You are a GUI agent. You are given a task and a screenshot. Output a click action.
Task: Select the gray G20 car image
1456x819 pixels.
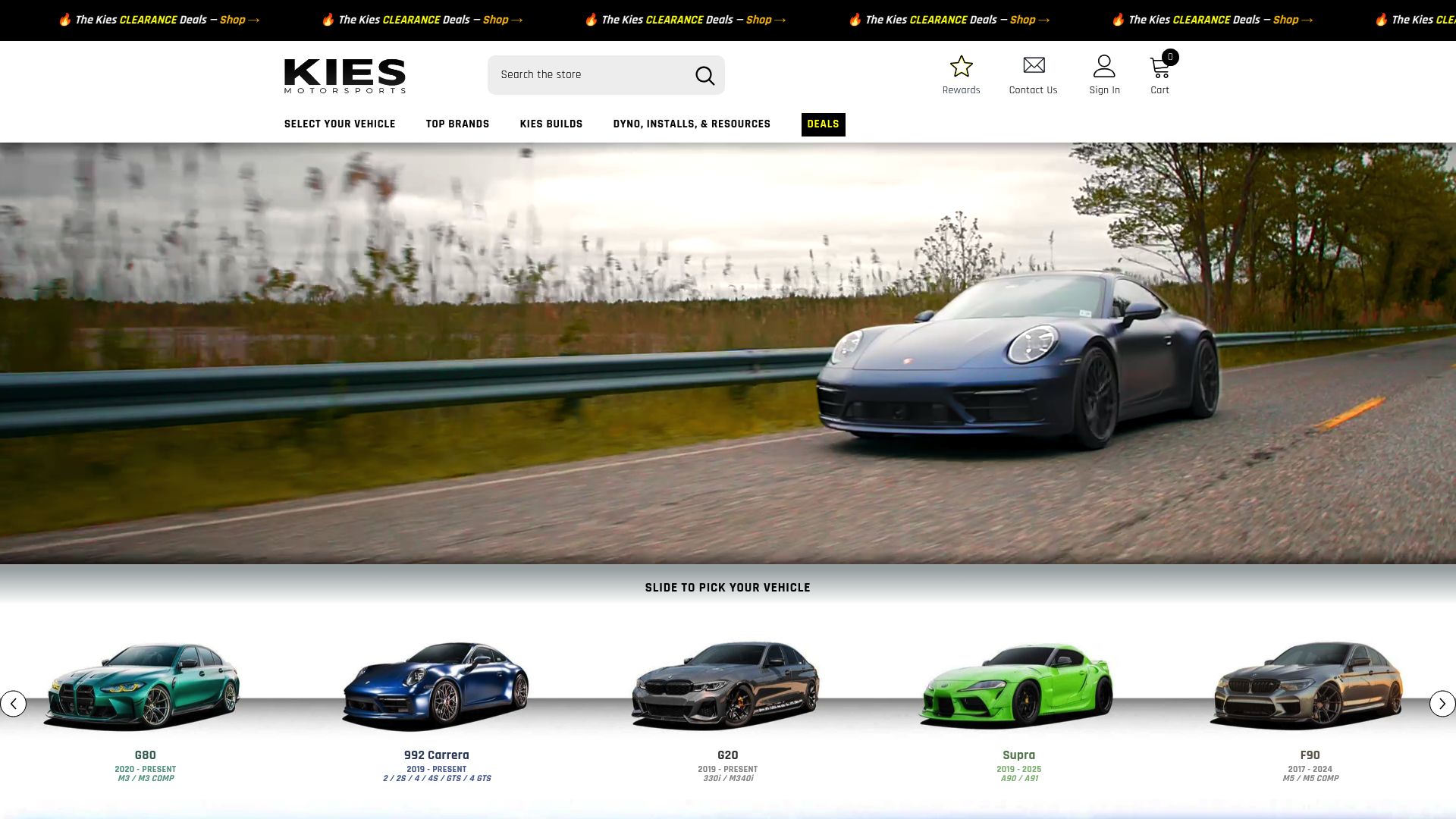click(x=726, y=685)
